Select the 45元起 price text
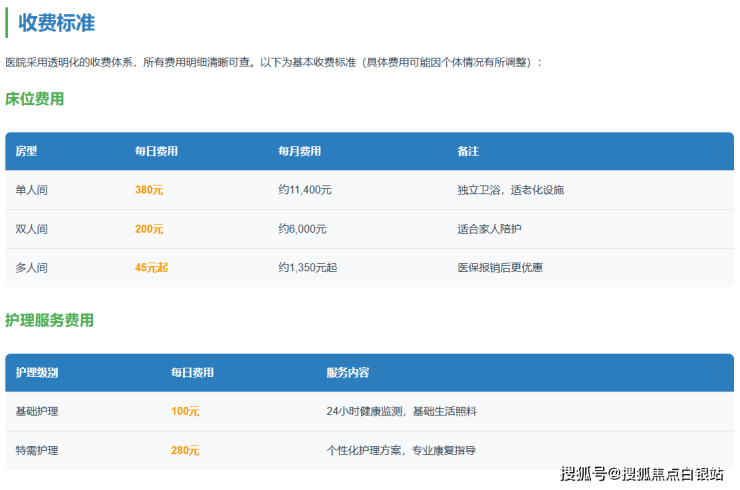Viewport: 740px width, 490px height. tap(152, 268)
